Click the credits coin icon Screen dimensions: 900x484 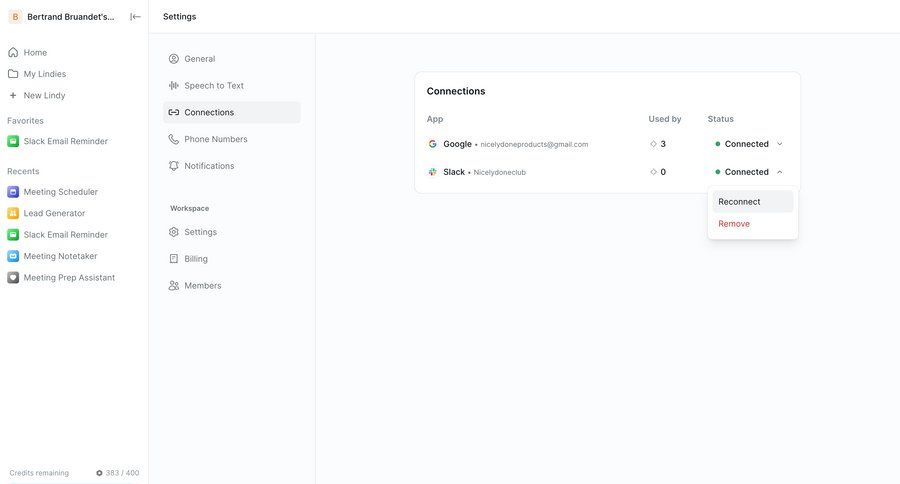(x=99, y=473)
